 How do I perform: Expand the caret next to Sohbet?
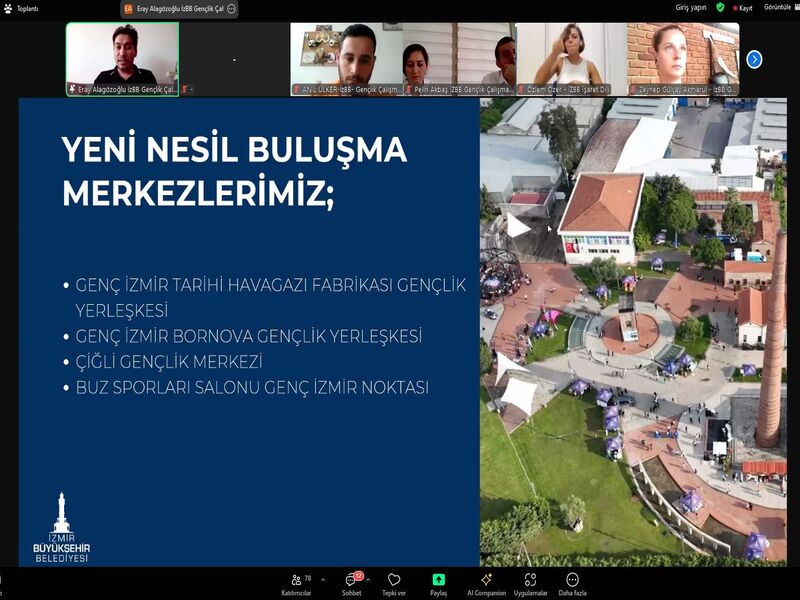(368, 579)
